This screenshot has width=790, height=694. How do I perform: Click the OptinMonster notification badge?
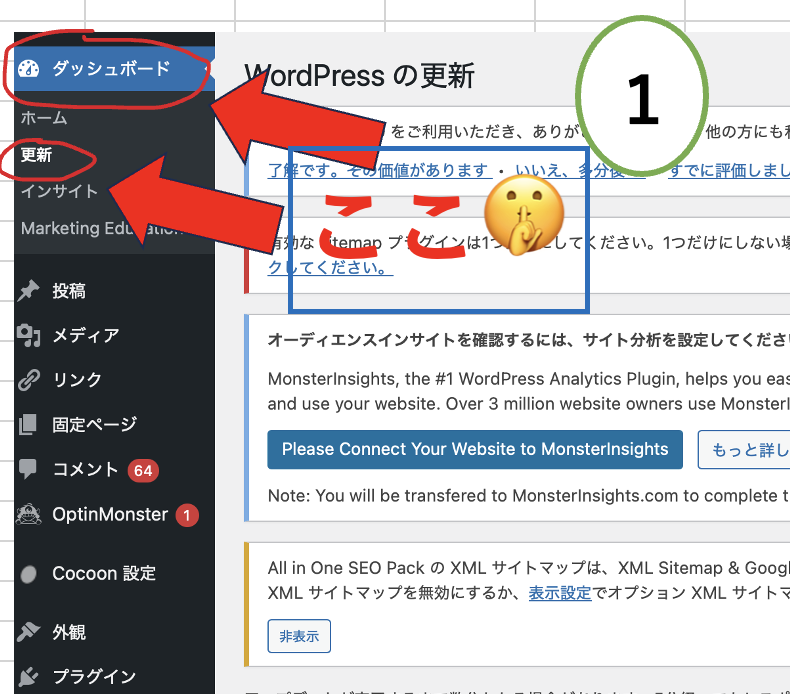pyautogui.click(x=187, y=516)
